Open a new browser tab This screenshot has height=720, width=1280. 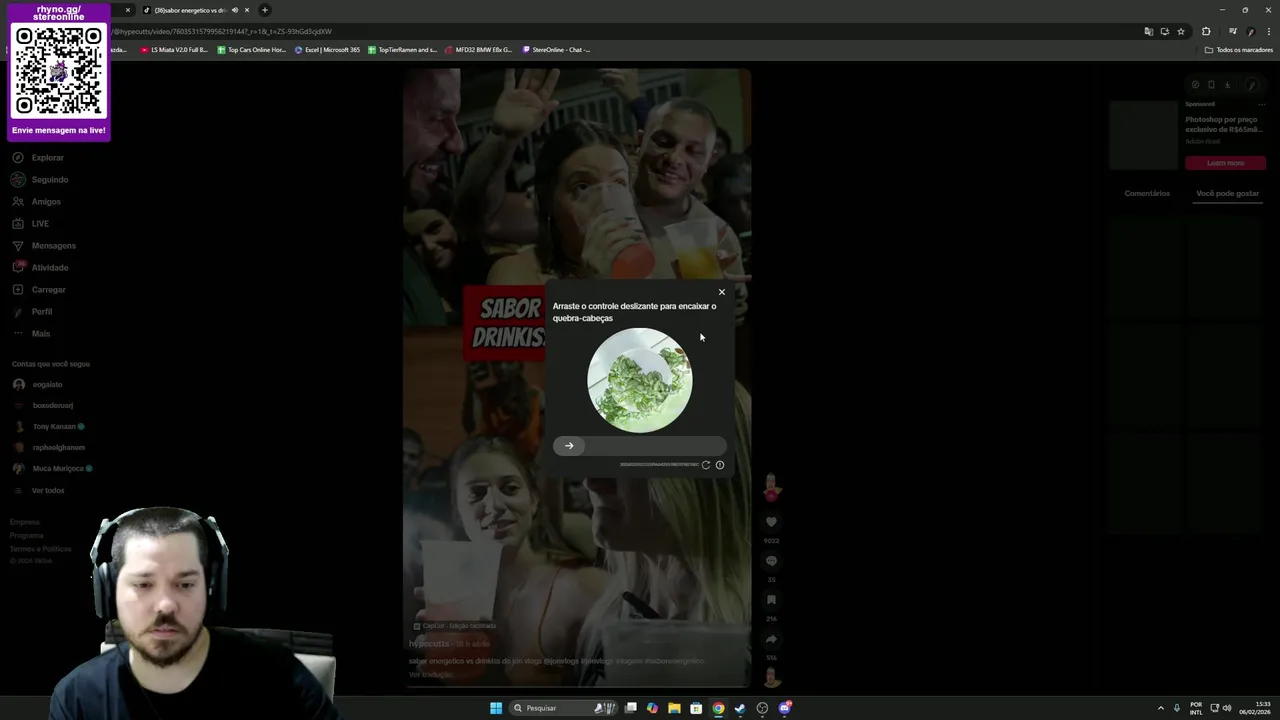pos(265,10)
